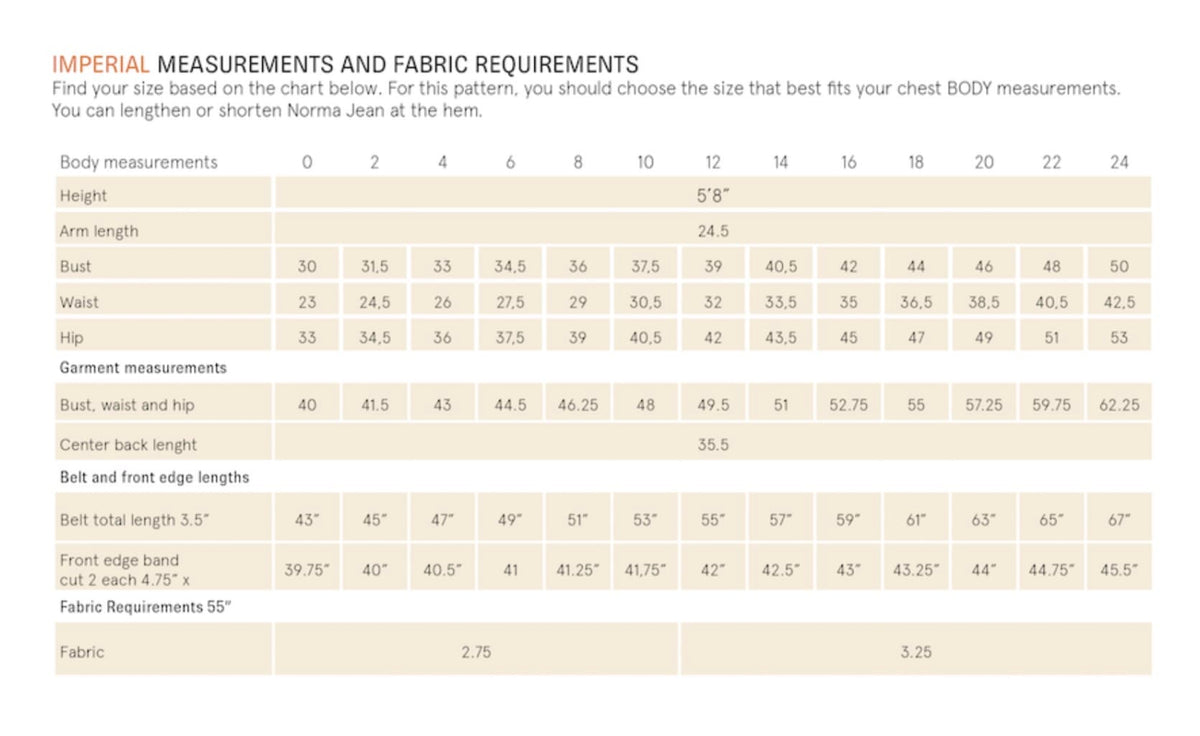
Task: Click the Body measurements row label
Action: pyautogui.click(x=138, y=162)
